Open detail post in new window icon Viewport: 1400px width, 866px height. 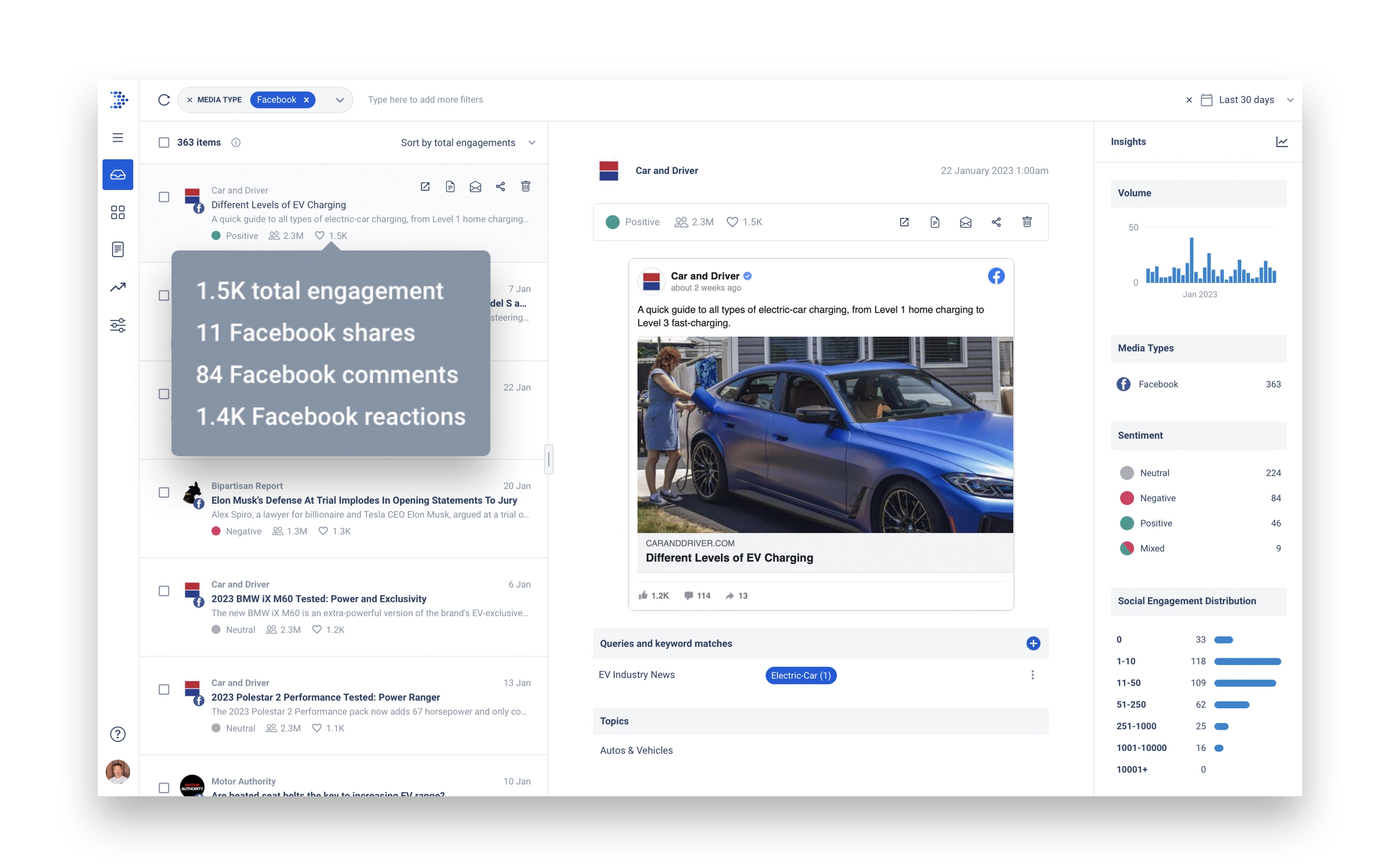pos(904,222)
